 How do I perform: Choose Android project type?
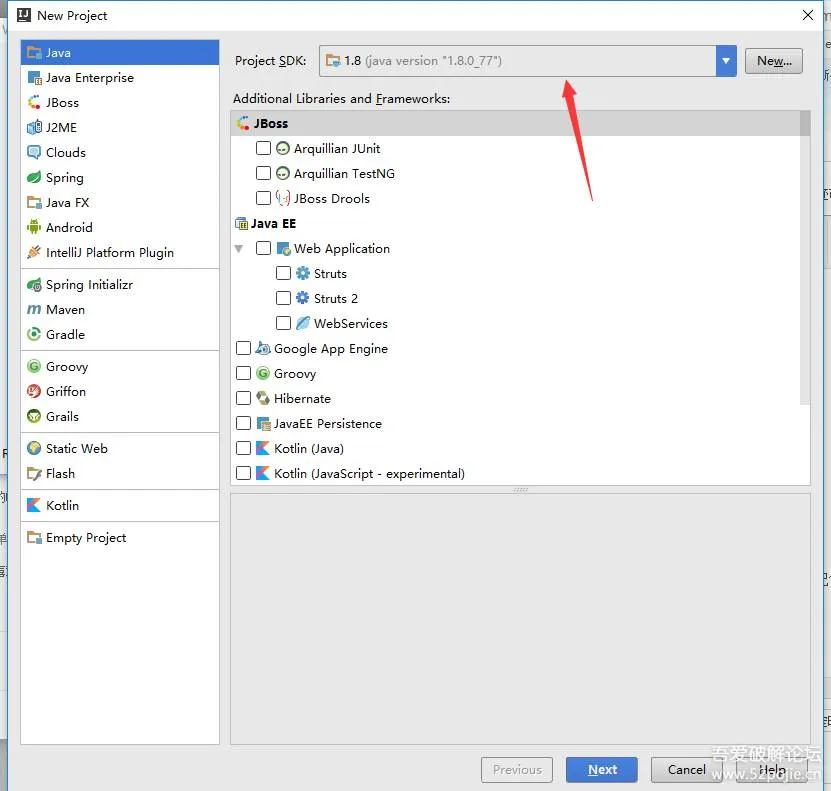coord(120,227)
